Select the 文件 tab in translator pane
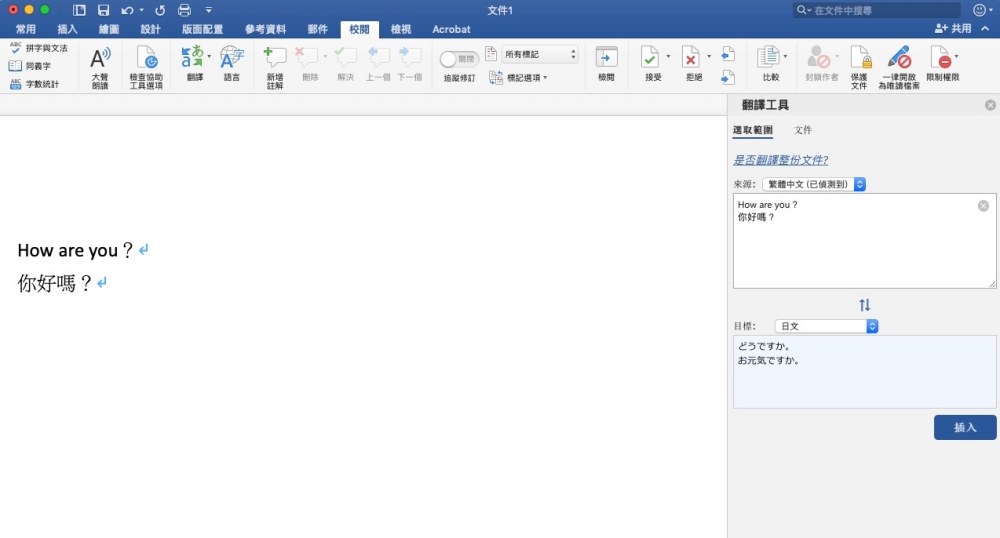The width and height of the screenshot is (1000, 538). [803, 130]
